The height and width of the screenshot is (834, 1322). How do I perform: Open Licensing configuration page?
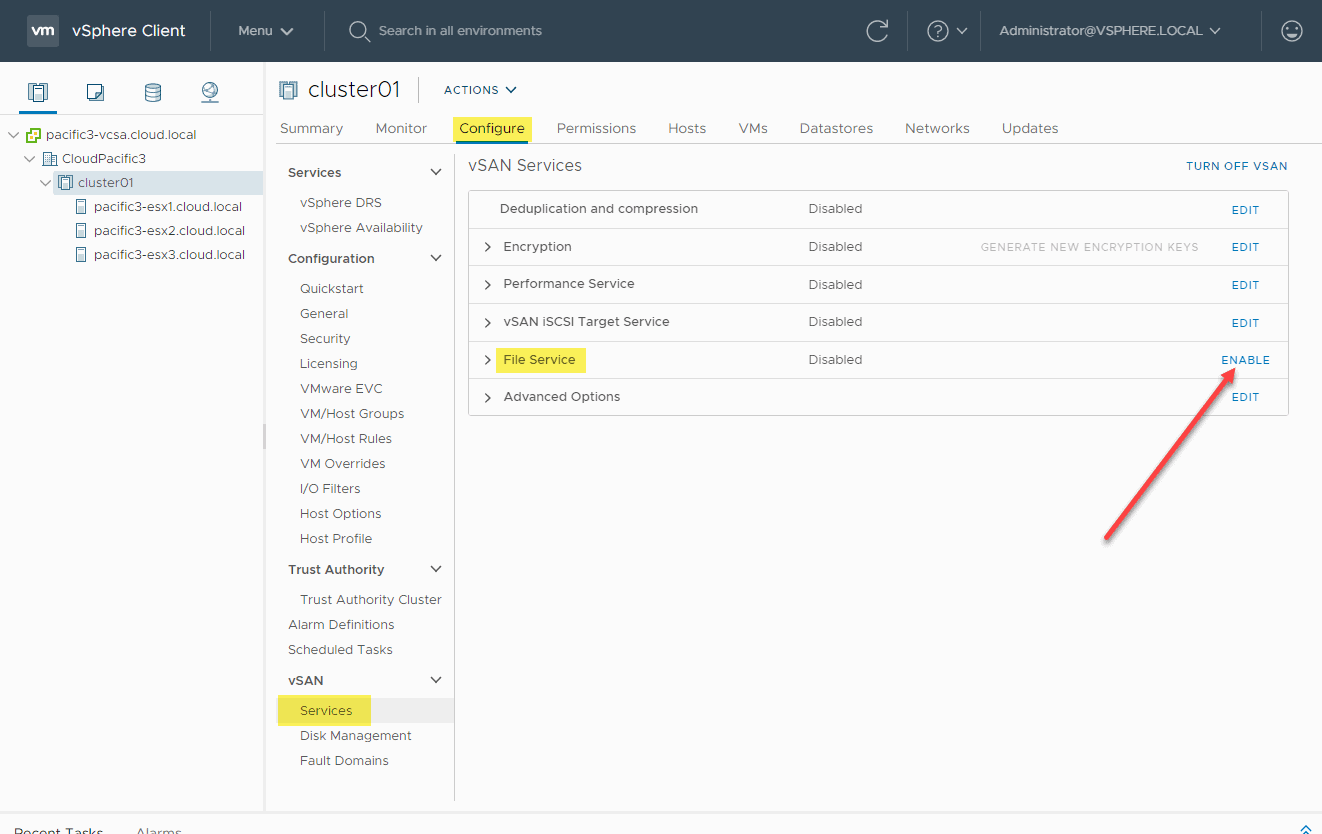pyautogui.click(x=329, y=363)
